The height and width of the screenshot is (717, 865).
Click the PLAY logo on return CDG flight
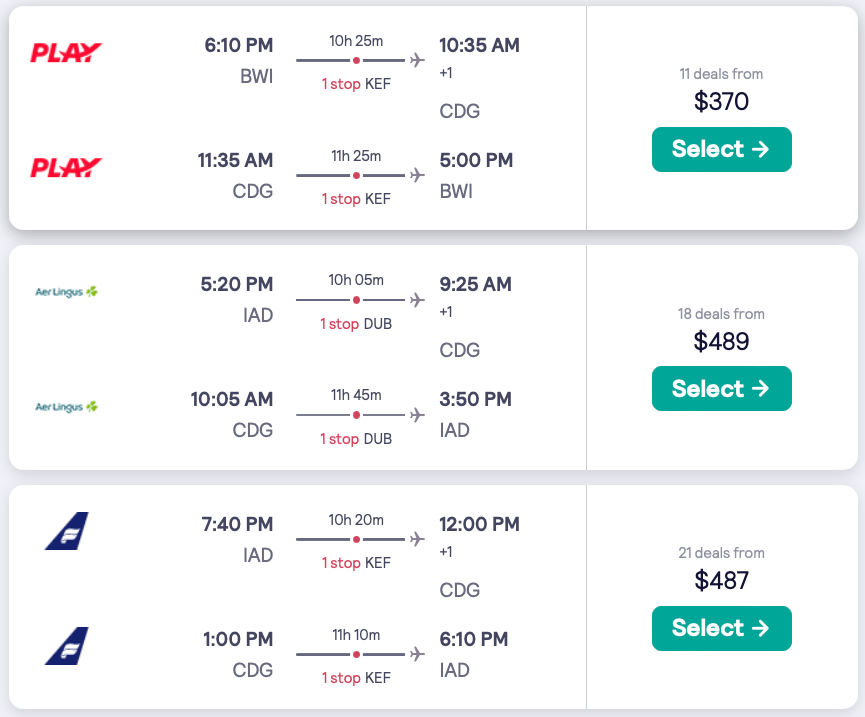(x=66, y=167)
